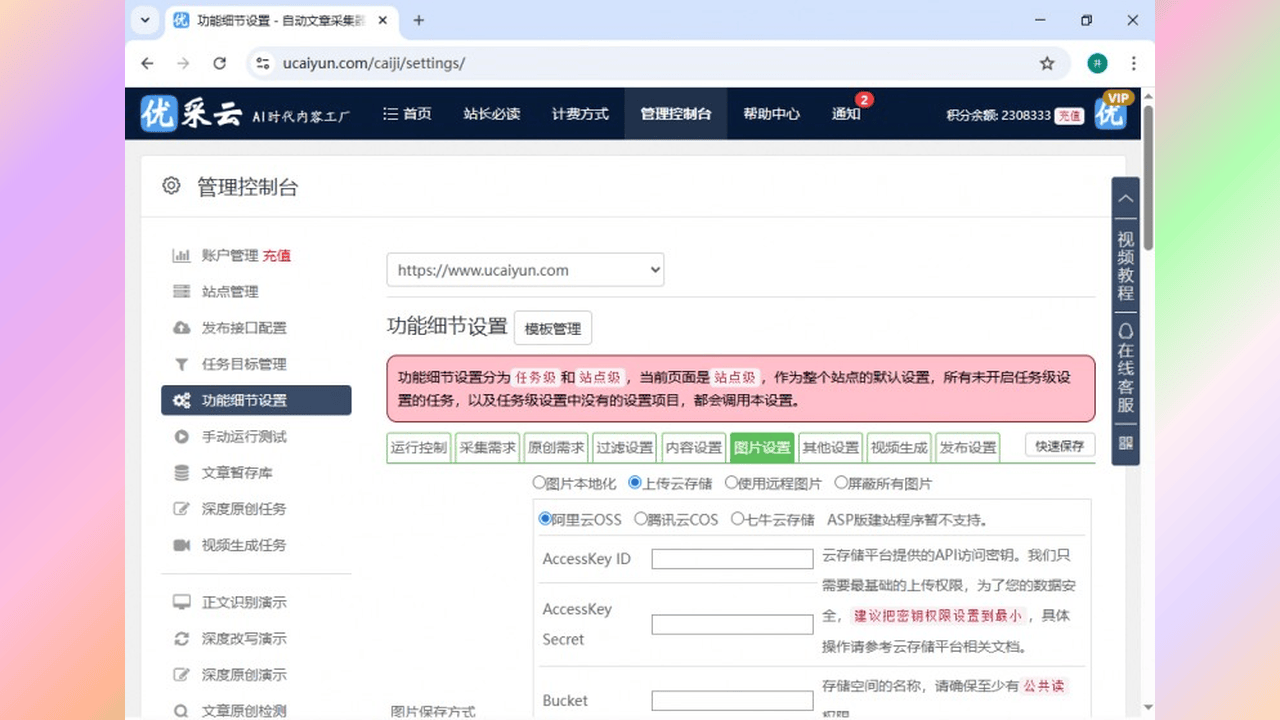This screenshot has width=1280, height=720.
Task: Open 帮助中心 in the top navigation
Action: (771, 113)
